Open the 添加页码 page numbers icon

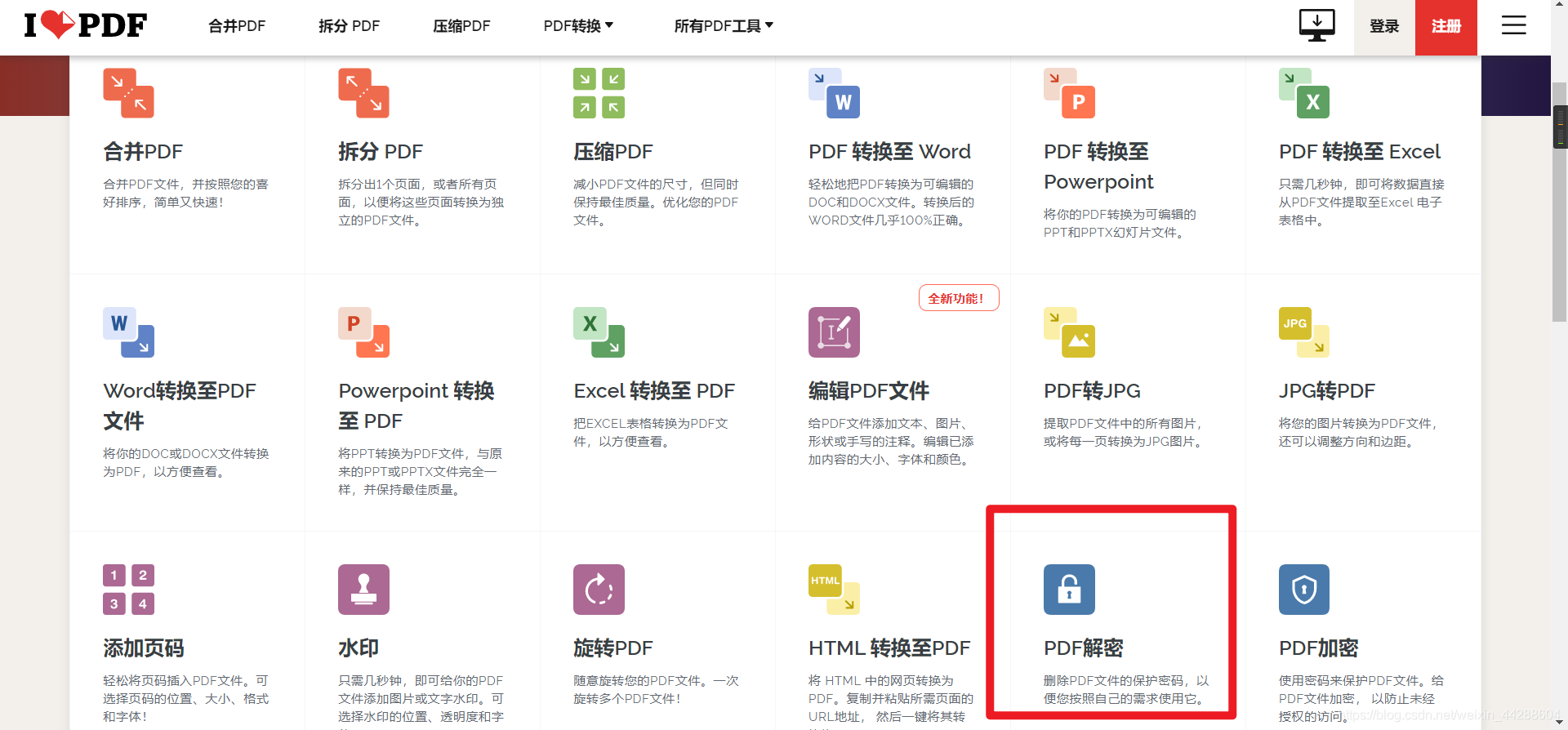tap(128, 590)
